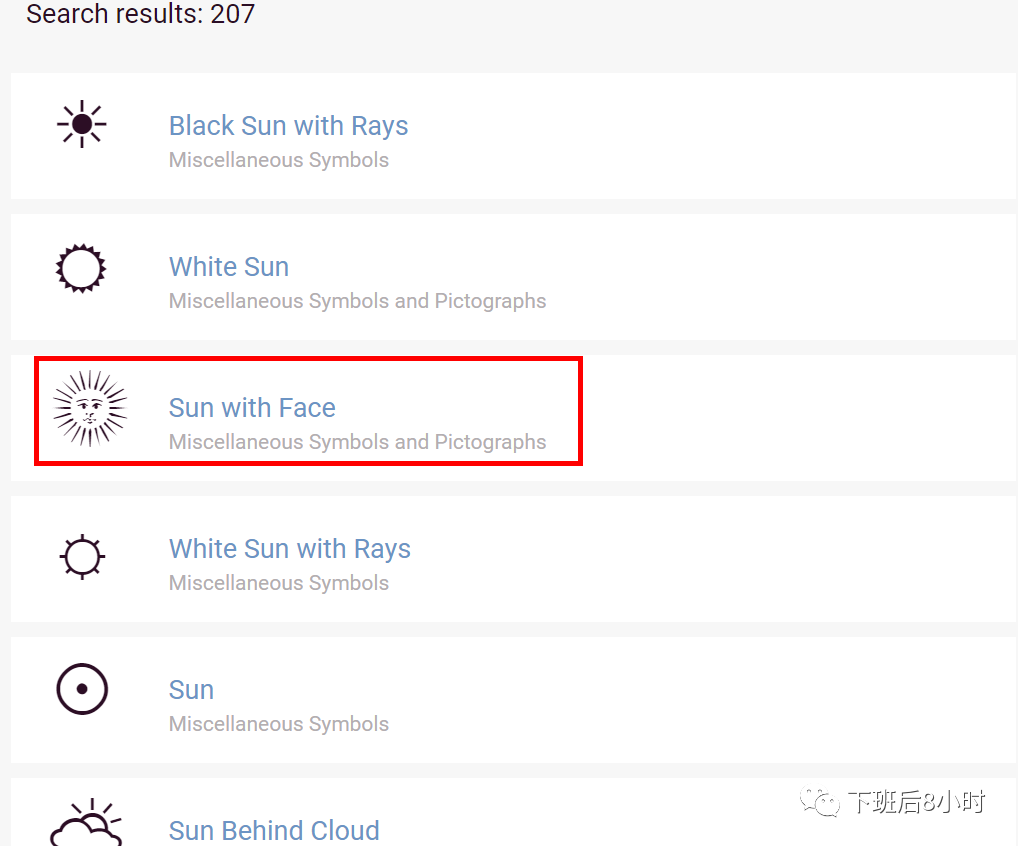The image size is (1018, 846).
Task: Click the "Search results: 207" heading
Action: click(x=141, y=14)
